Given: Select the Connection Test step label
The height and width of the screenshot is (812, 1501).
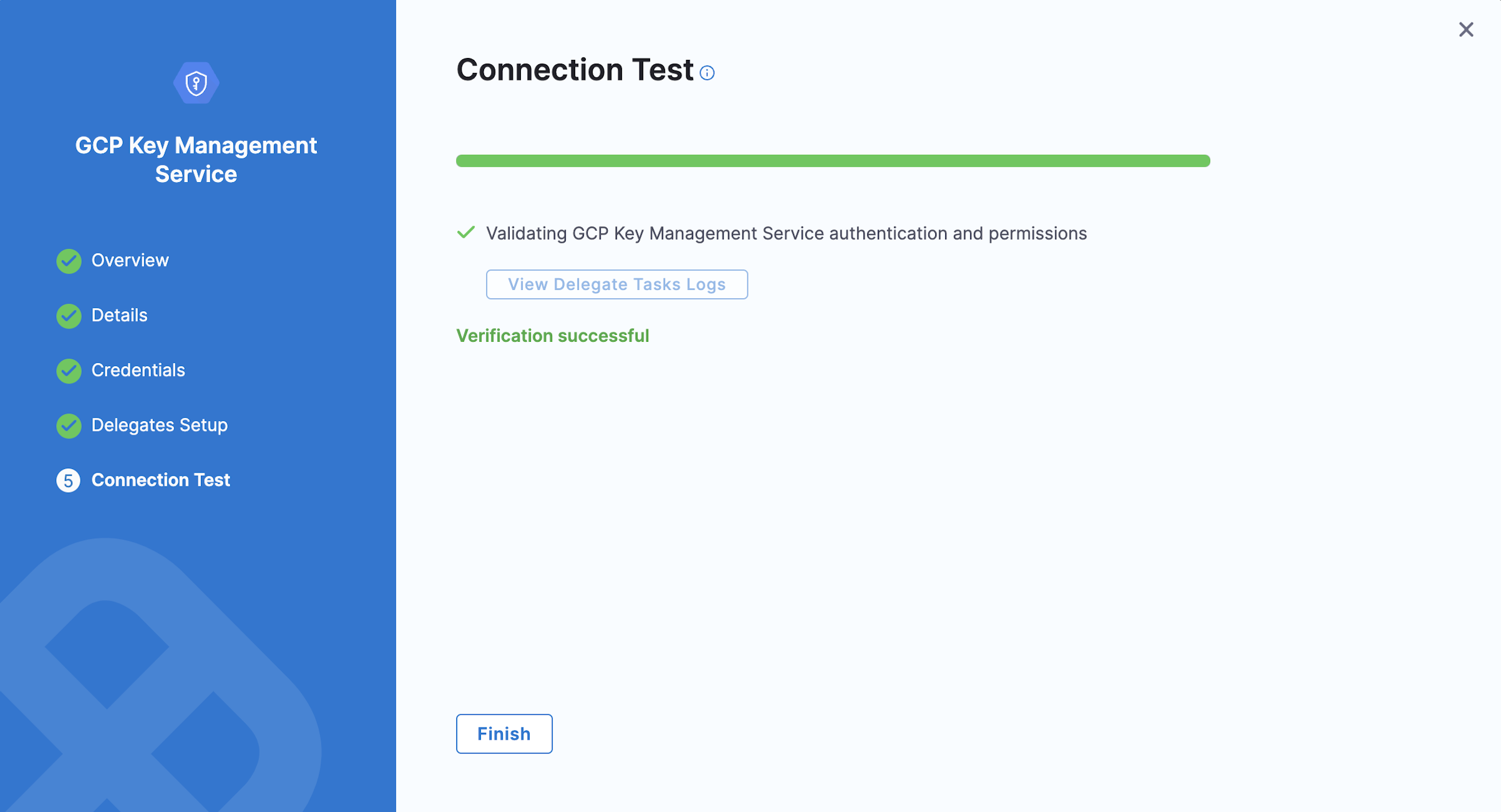Looking at the screenshot, I should (160, 480).
